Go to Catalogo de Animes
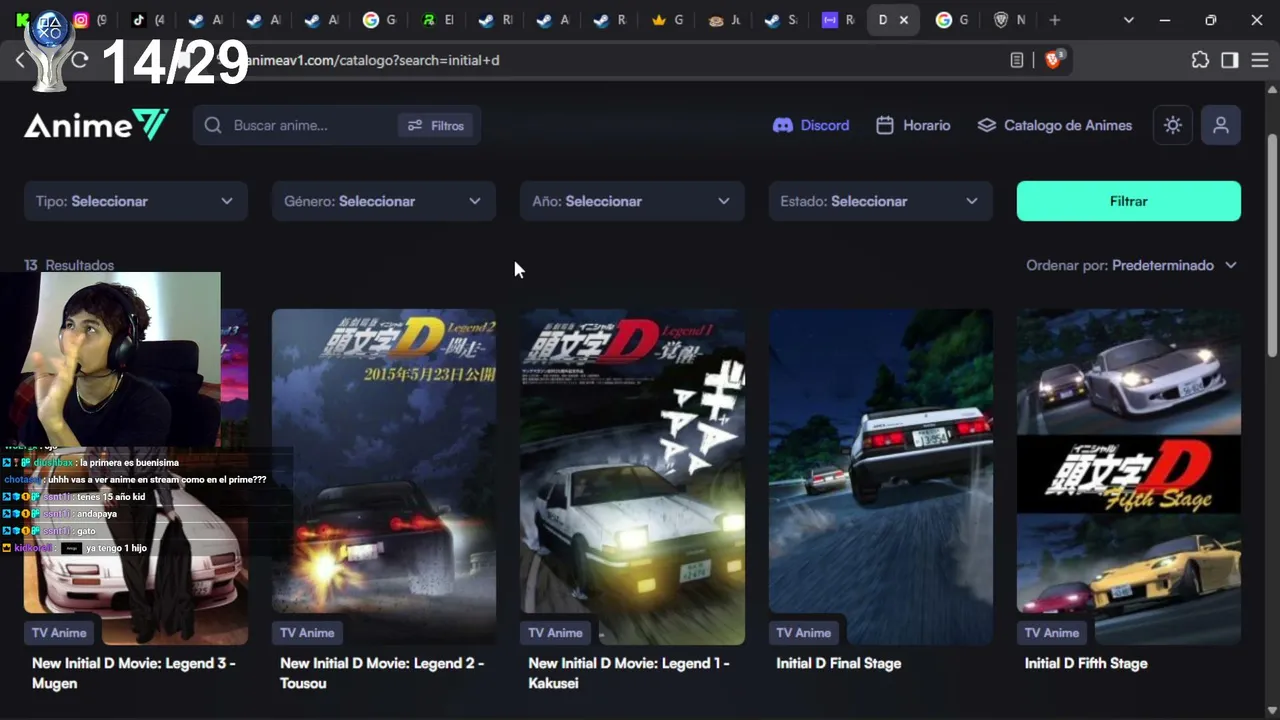This screenshot has width=1280, height=720. [x=1055, y=125]
